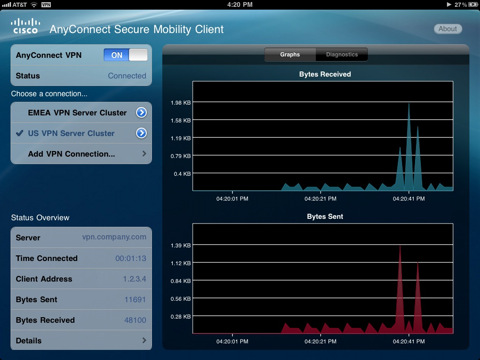Click the Bytes Received graph area
This screenshot has height=360, width=480.
323,136
